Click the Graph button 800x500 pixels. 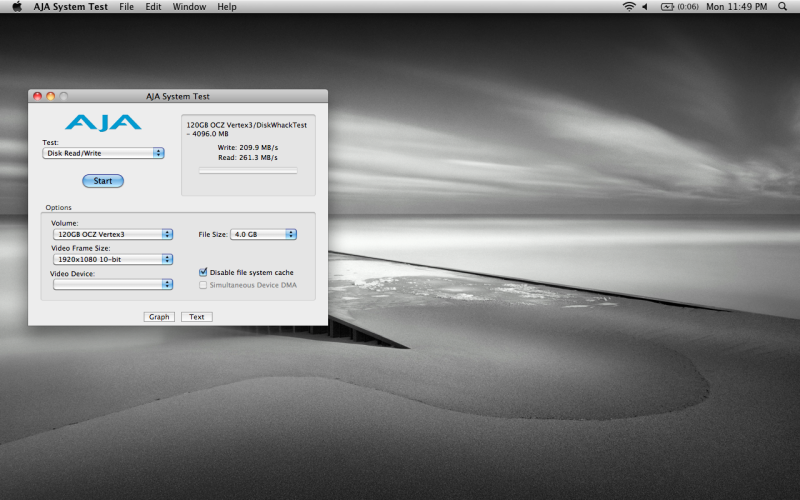tap(159, 317)
